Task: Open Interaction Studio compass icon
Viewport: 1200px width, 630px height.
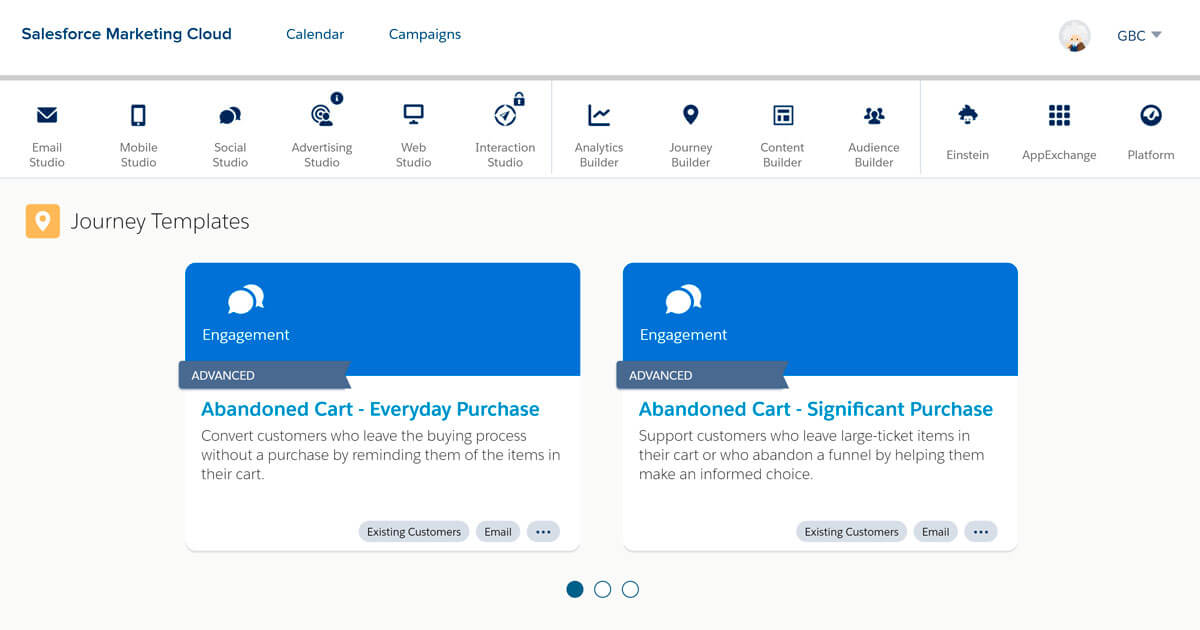Action: tap(505, 116)
